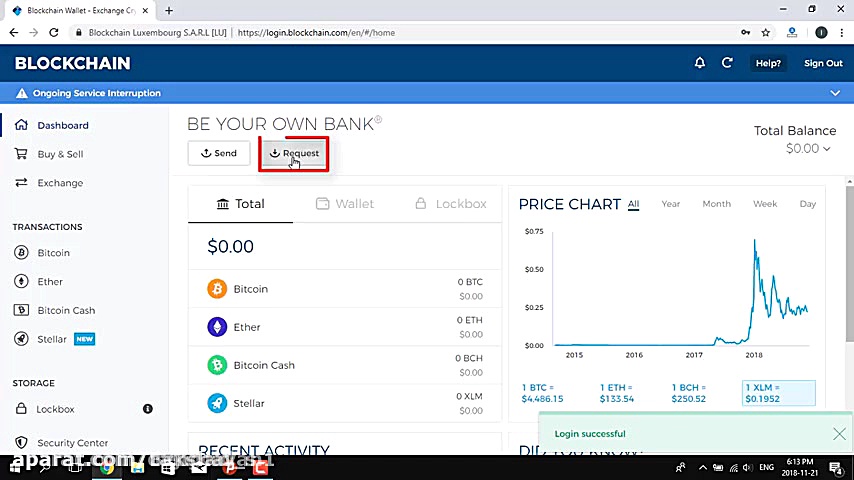The width and height of the screenshot is (854, 480).
Task: Open the Help? button
Action: pos(768,63)
